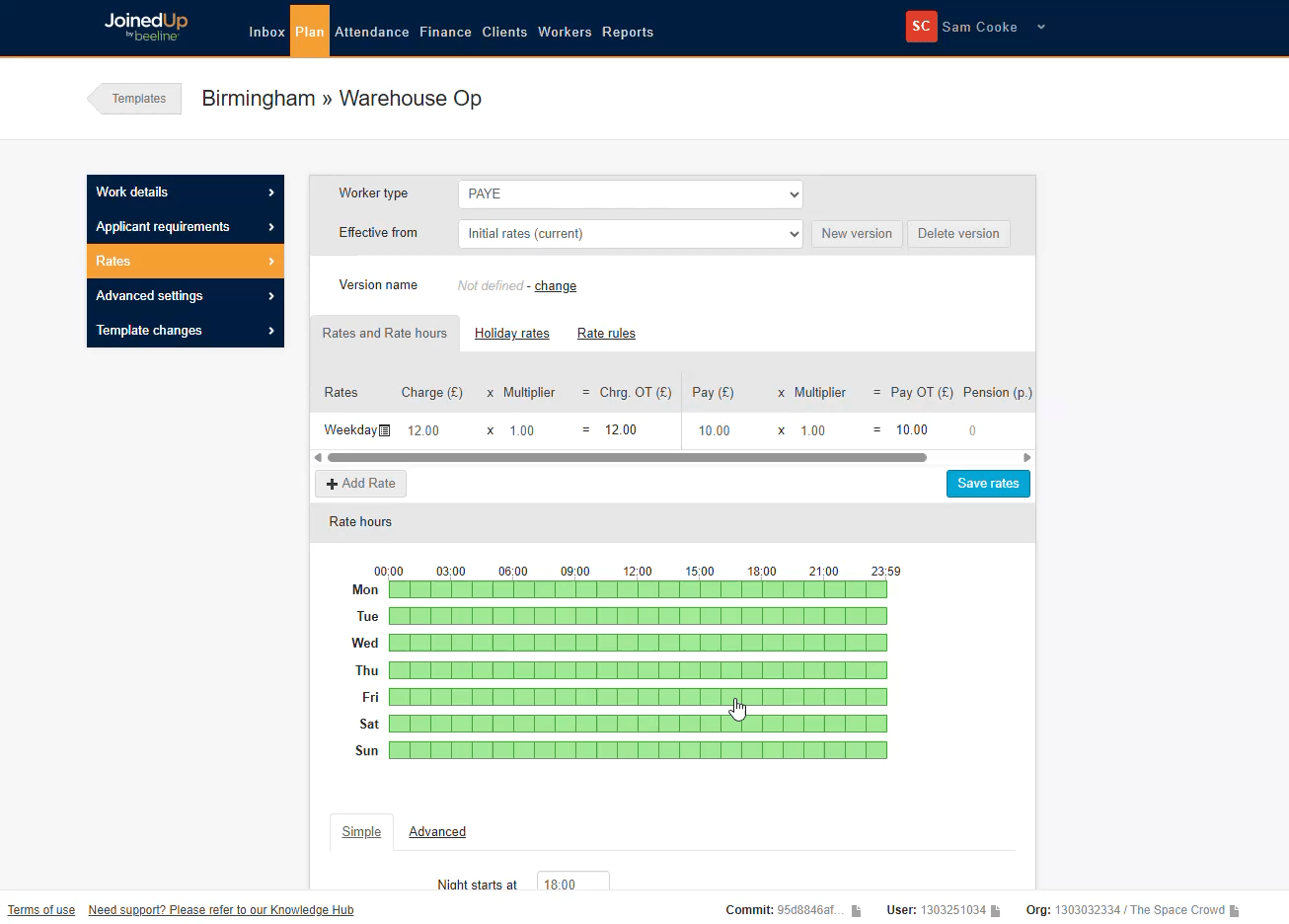Toggle the first Wed rate hour cell
Screen dimensions: 1289x924
pyautogui.click(x=399, y=643)
